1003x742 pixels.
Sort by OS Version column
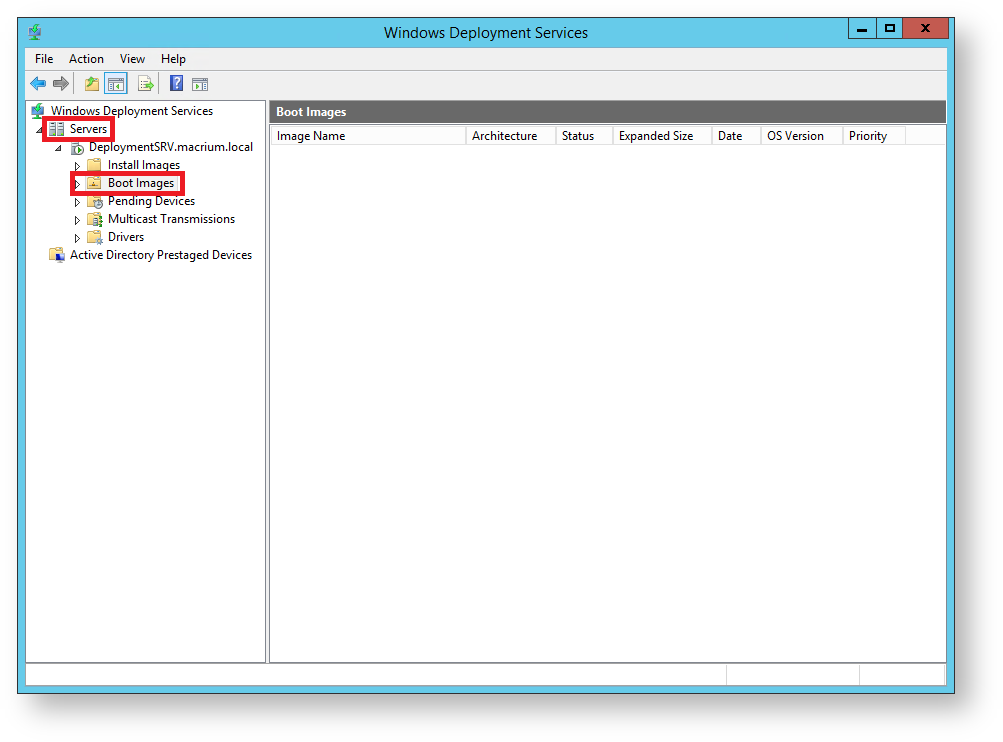pos(802,136)
